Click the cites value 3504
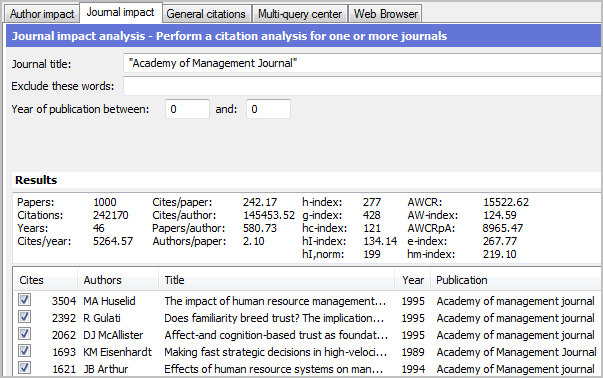 (x=64, y=301)
